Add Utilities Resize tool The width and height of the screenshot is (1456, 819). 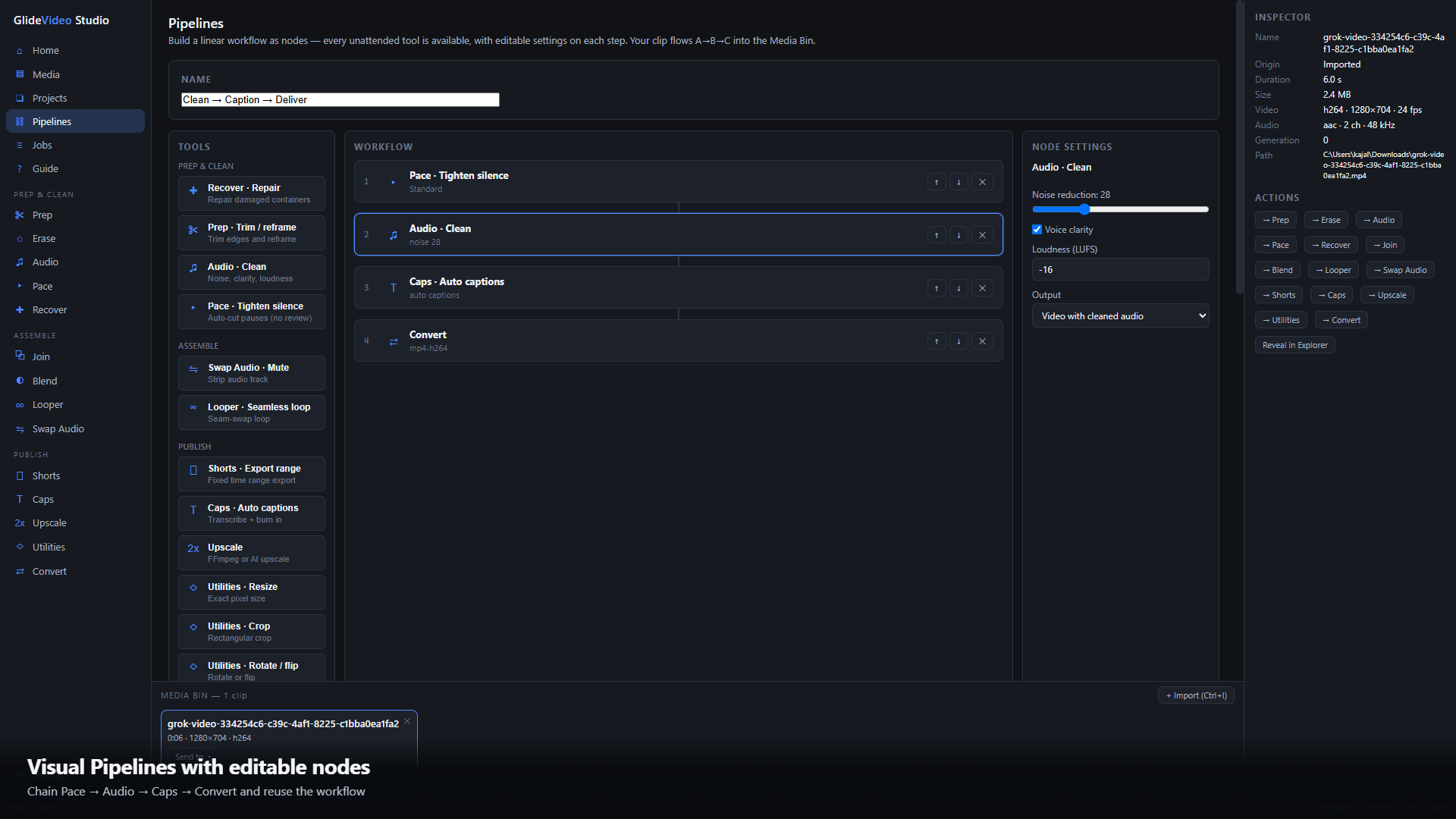[x=251, y=592]
